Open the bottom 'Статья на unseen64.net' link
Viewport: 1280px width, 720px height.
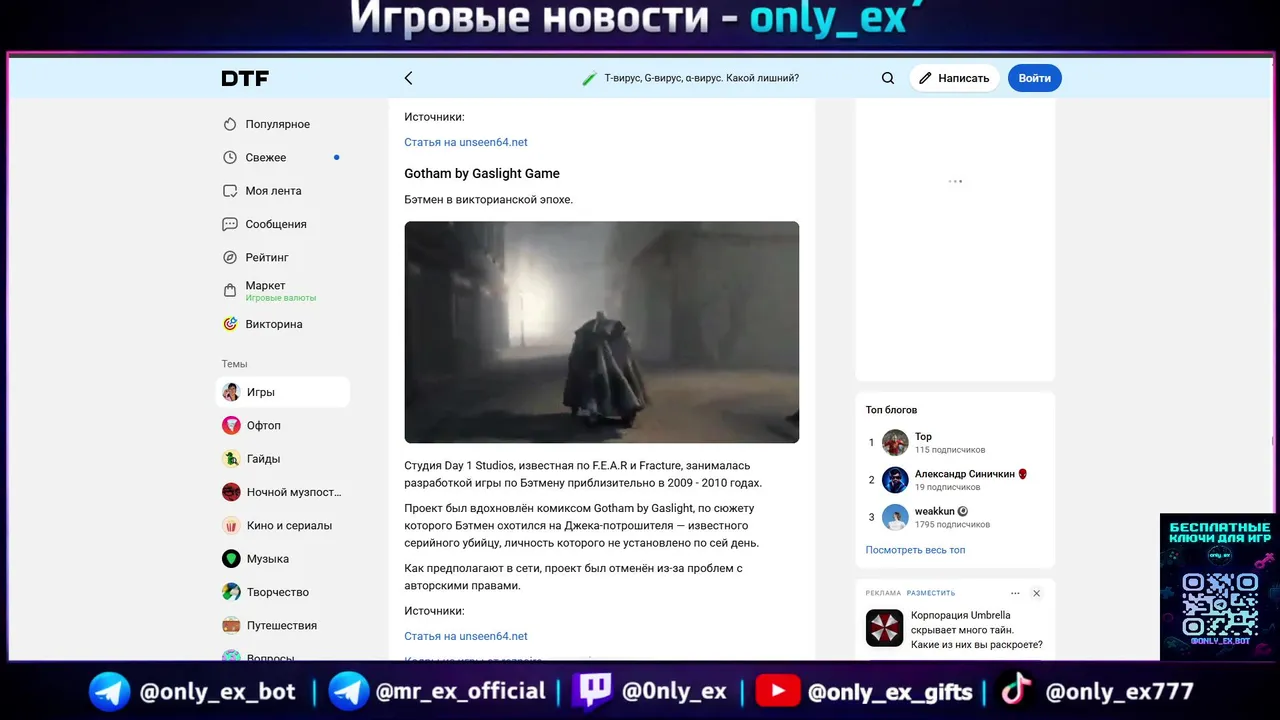(x=466, y=636)
